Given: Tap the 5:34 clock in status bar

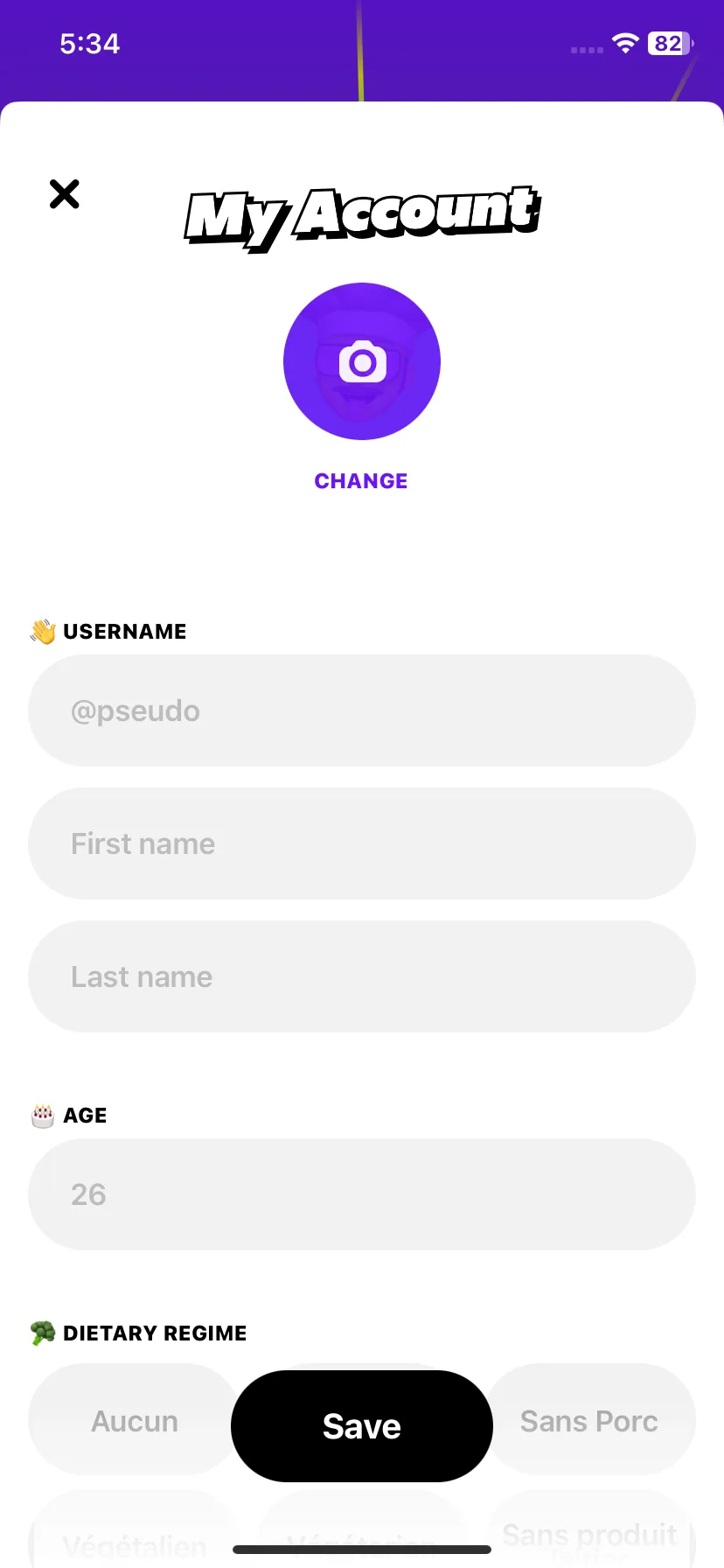Looking at the screenshot, I should click(90, 44).
